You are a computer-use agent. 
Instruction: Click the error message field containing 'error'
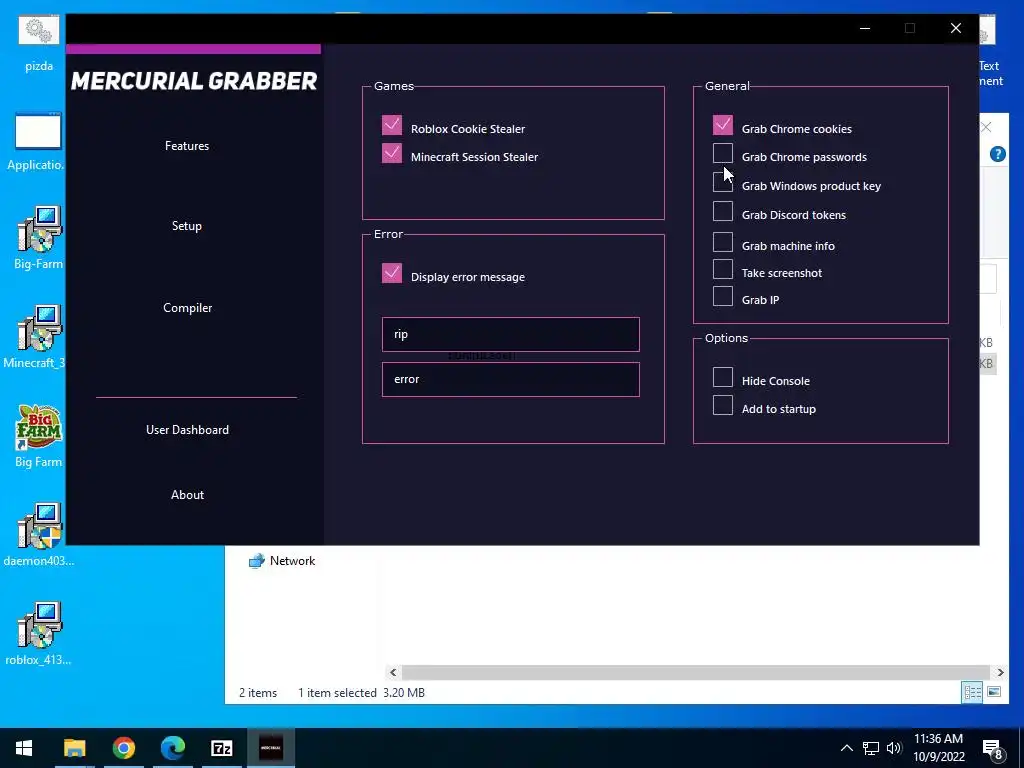pos(511,379)
